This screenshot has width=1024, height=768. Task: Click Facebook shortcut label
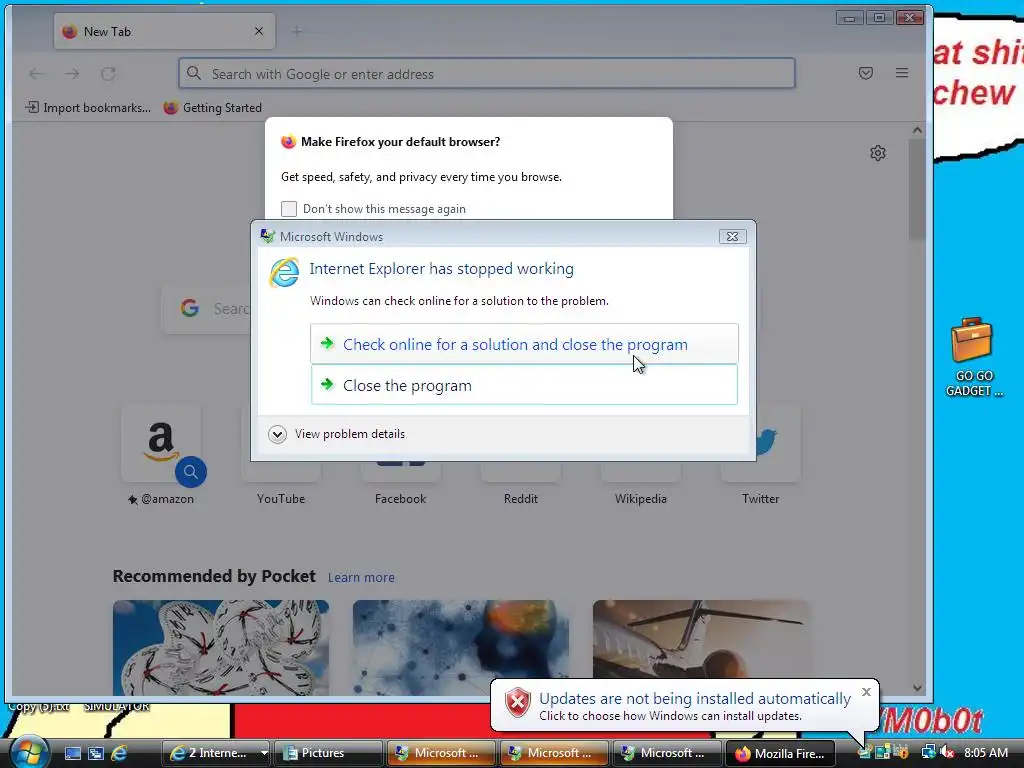click(400, 499)
